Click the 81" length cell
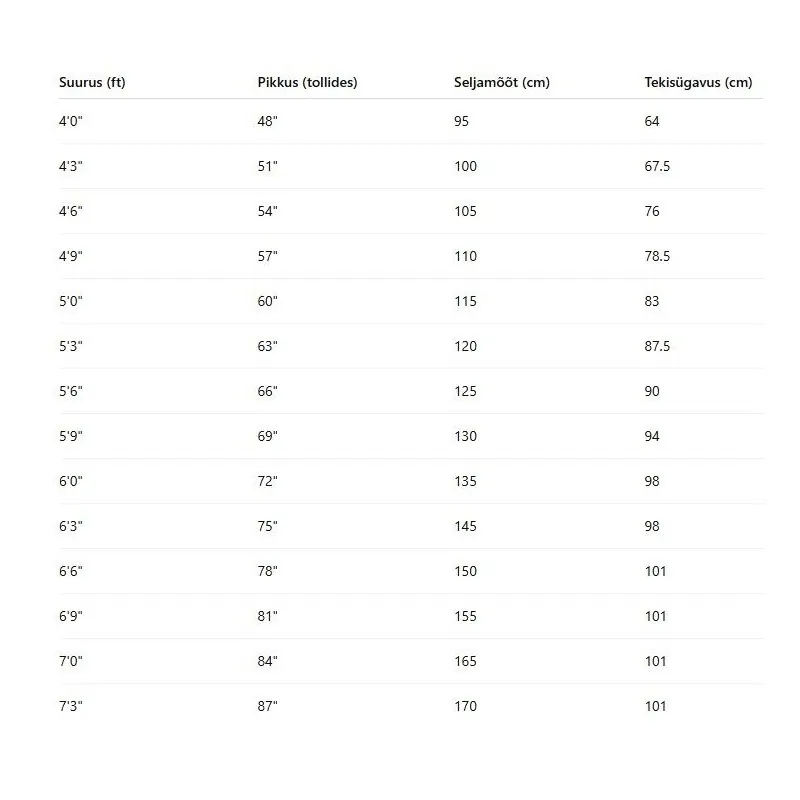This screenshot has height=800, width=800. [x=267, y=616]
